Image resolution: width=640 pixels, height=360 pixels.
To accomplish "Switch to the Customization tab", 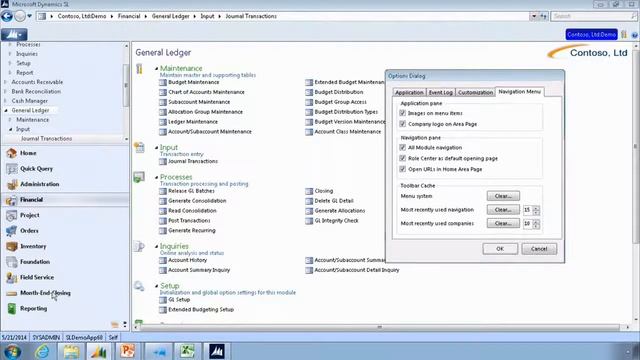I will (475, 93).
